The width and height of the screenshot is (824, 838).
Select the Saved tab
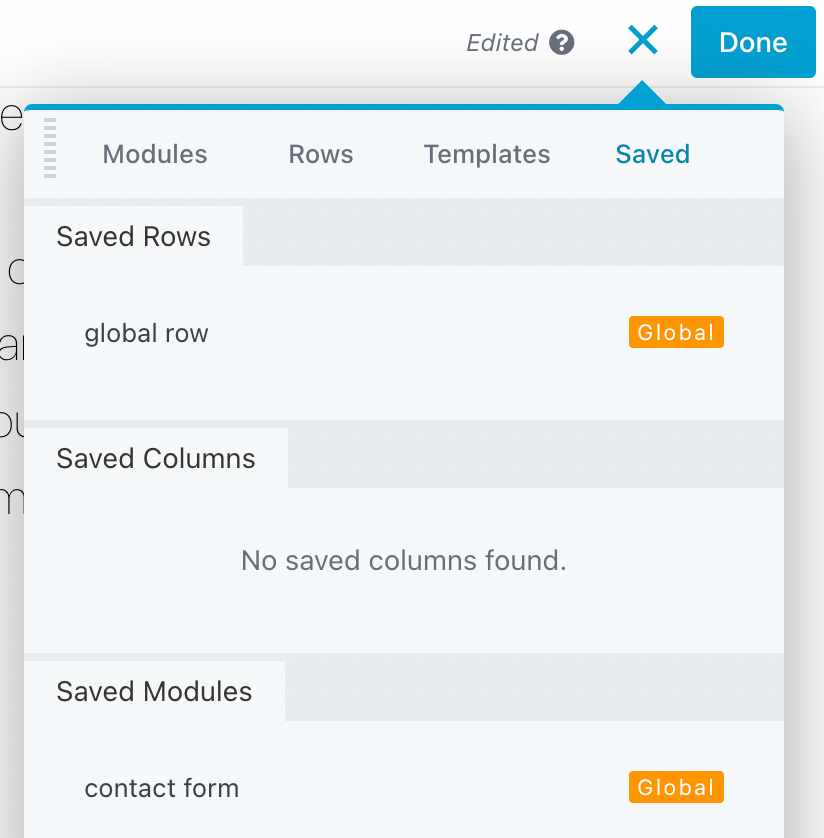[x=652, y=155]
